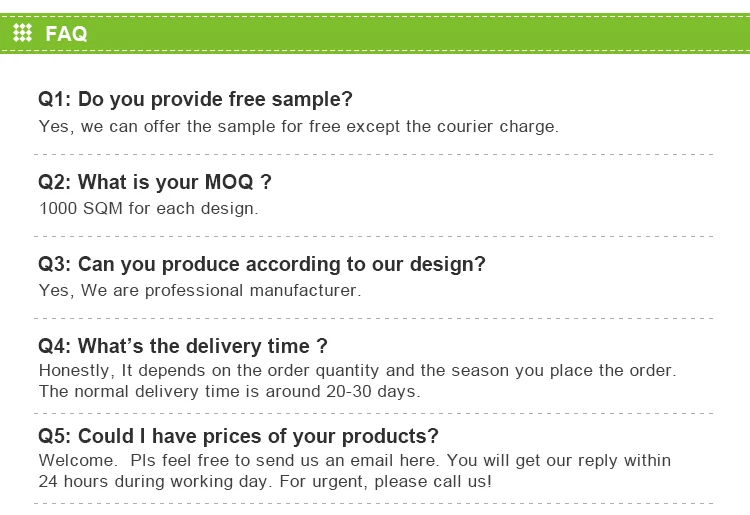Image resolution: width=750 pixels, height=515 pixels.
Task: Click the answer about the courier charge
Action: pos(298,127)
